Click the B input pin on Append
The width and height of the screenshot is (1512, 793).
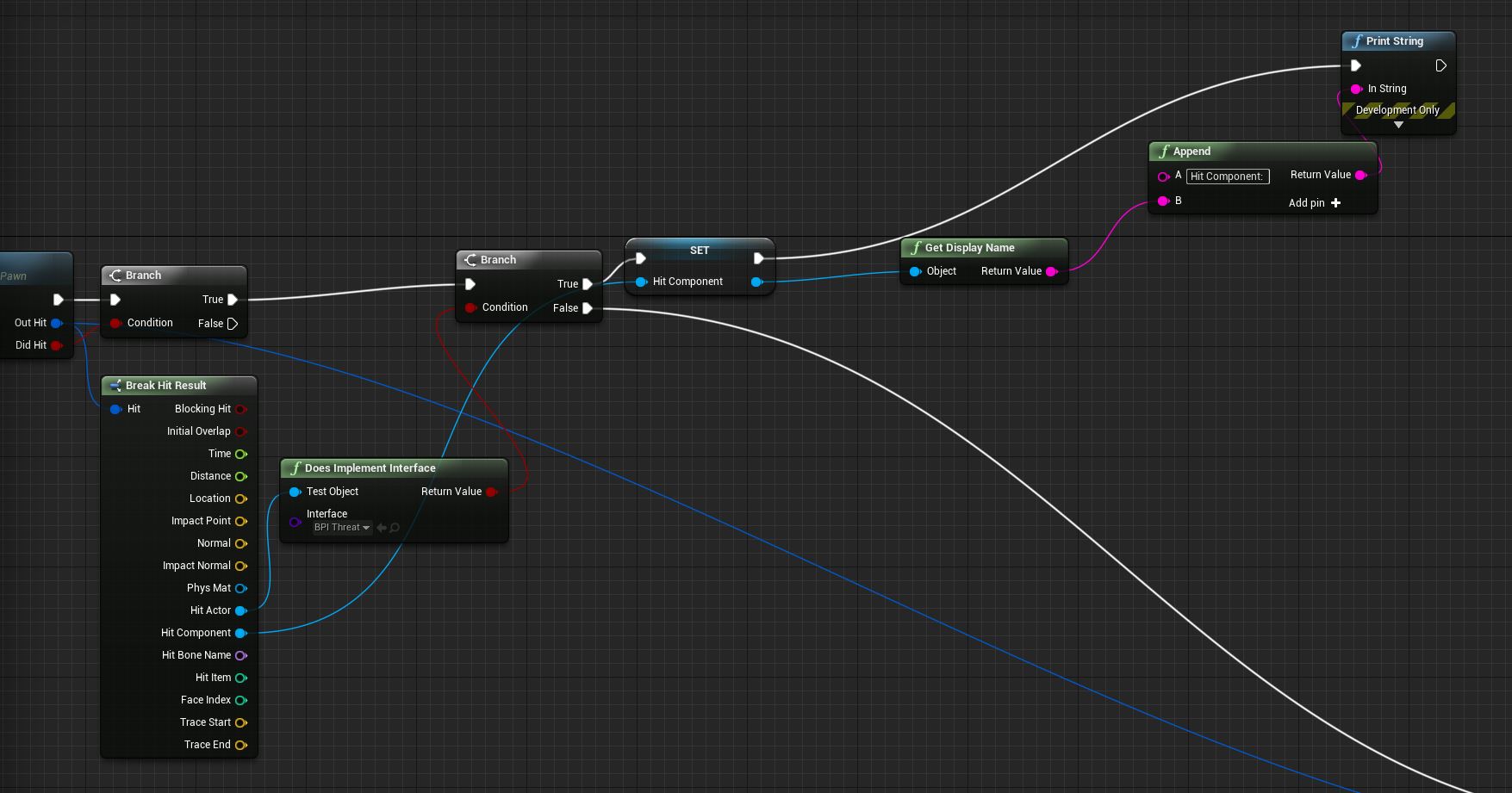pos(1163,201)
